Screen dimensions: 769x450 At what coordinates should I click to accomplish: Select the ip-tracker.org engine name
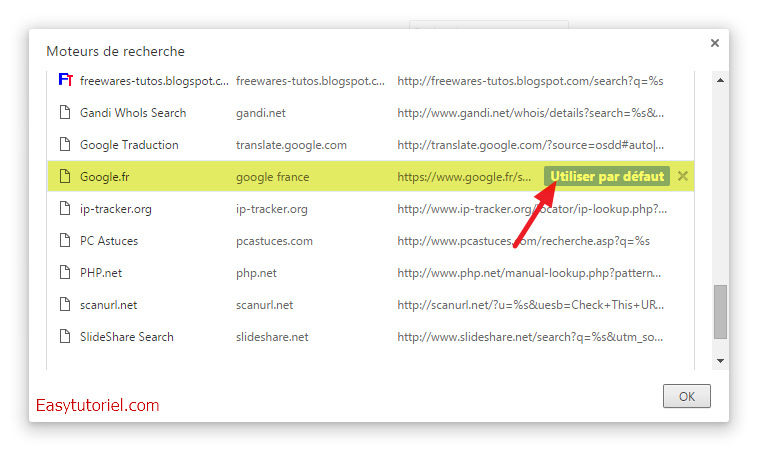coord(116,209)
